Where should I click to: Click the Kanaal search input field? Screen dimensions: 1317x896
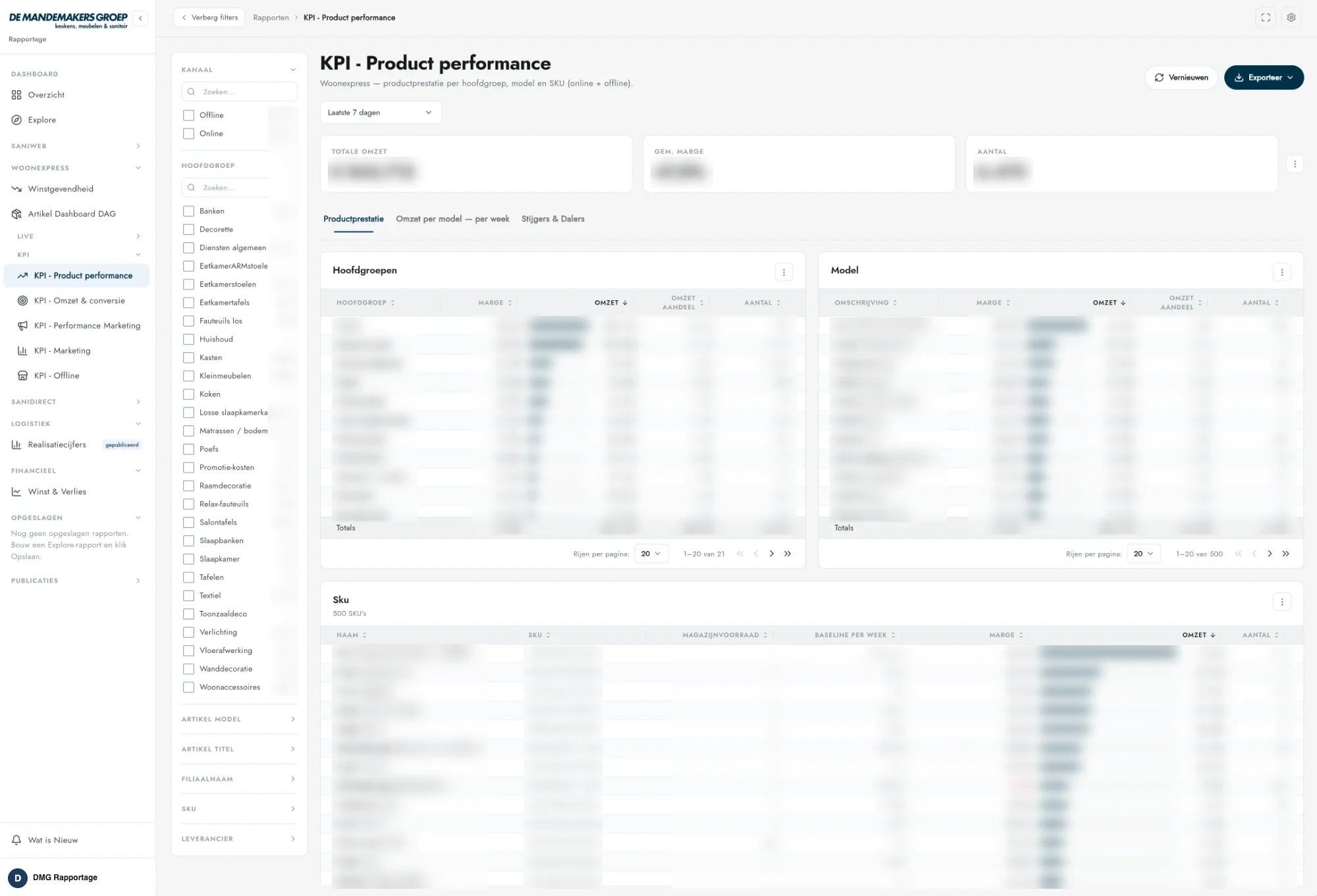coord(239,92)
